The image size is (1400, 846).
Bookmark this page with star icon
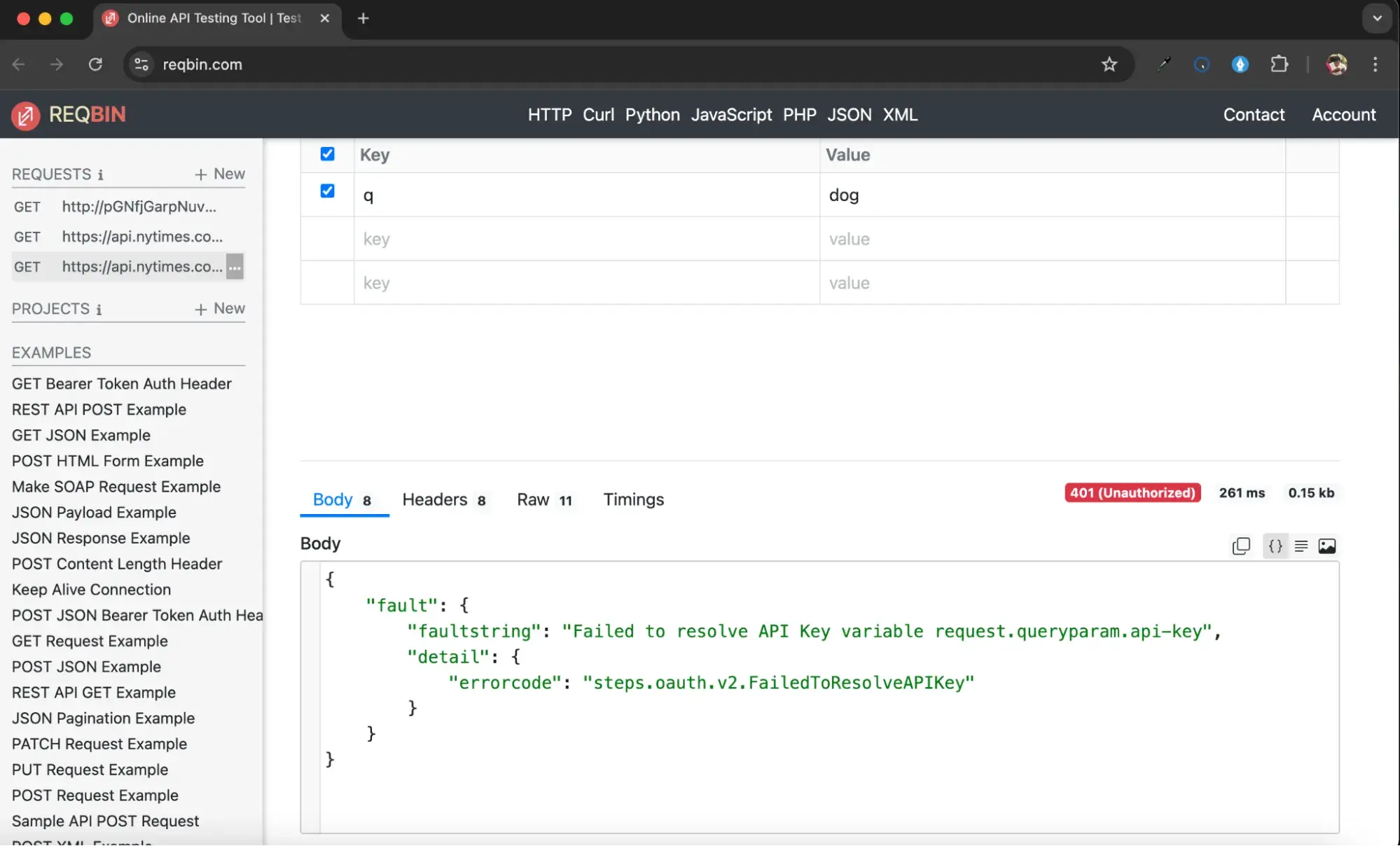tap(1109, 64)
